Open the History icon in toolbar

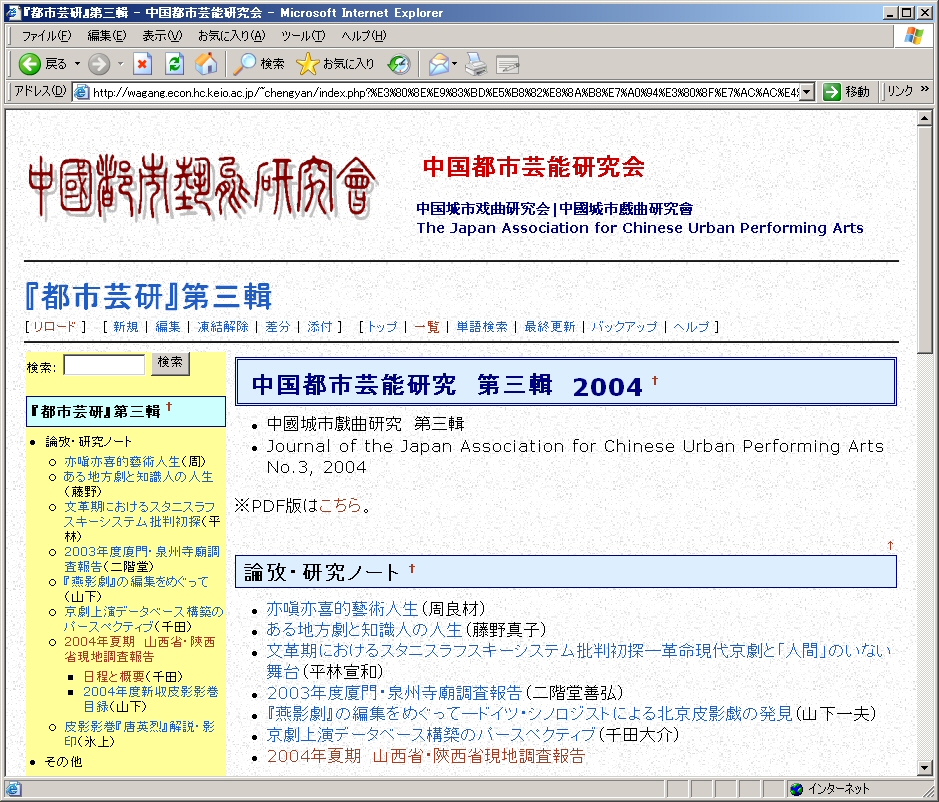coord(399,64)
